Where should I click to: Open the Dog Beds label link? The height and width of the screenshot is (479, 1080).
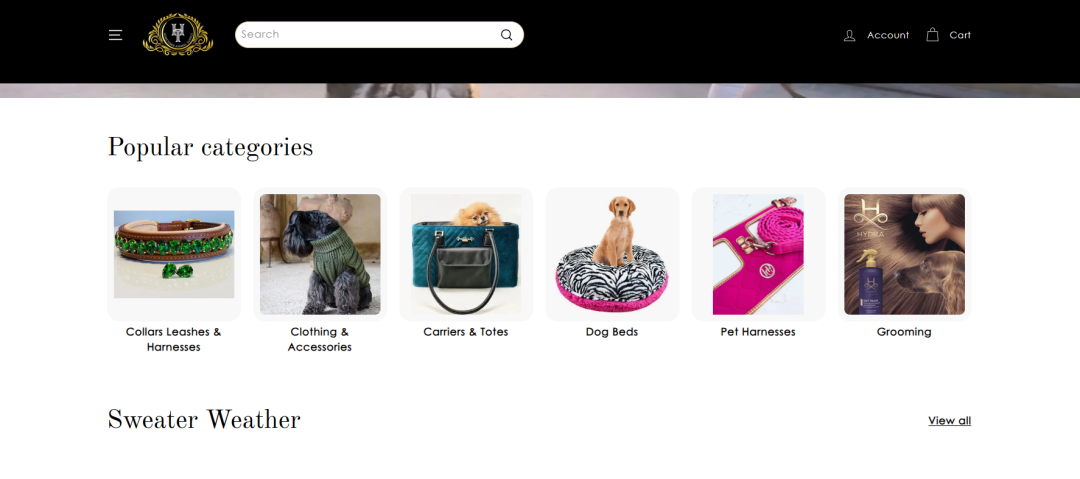pos(612,332)
